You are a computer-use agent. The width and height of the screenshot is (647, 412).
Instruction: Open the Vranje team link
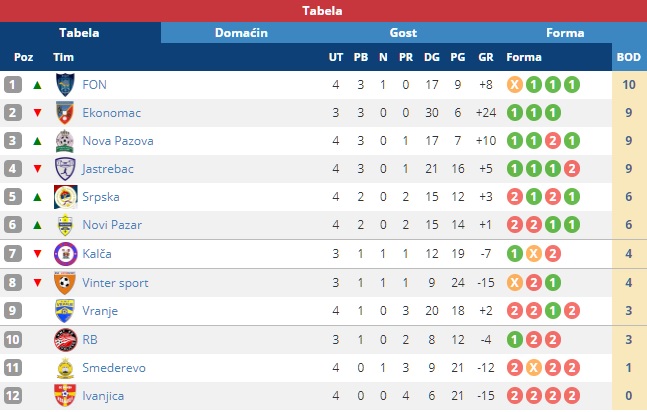click(100, 311)
